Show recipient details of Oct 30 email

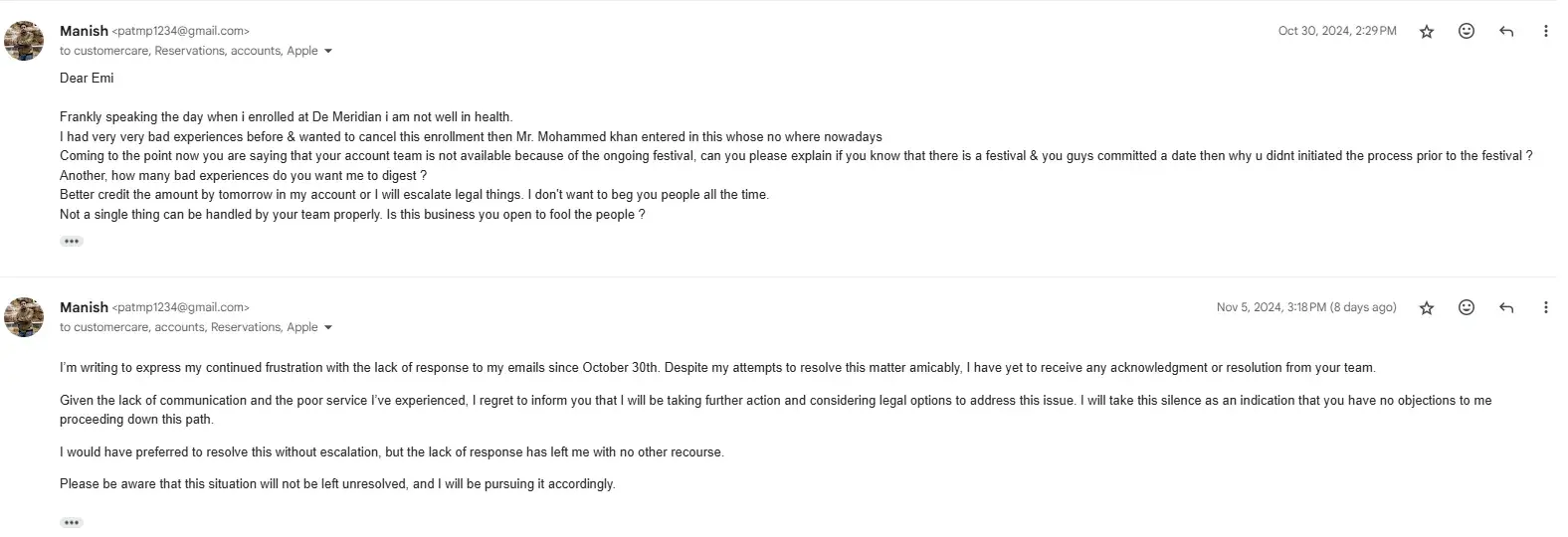click(328, 52)
